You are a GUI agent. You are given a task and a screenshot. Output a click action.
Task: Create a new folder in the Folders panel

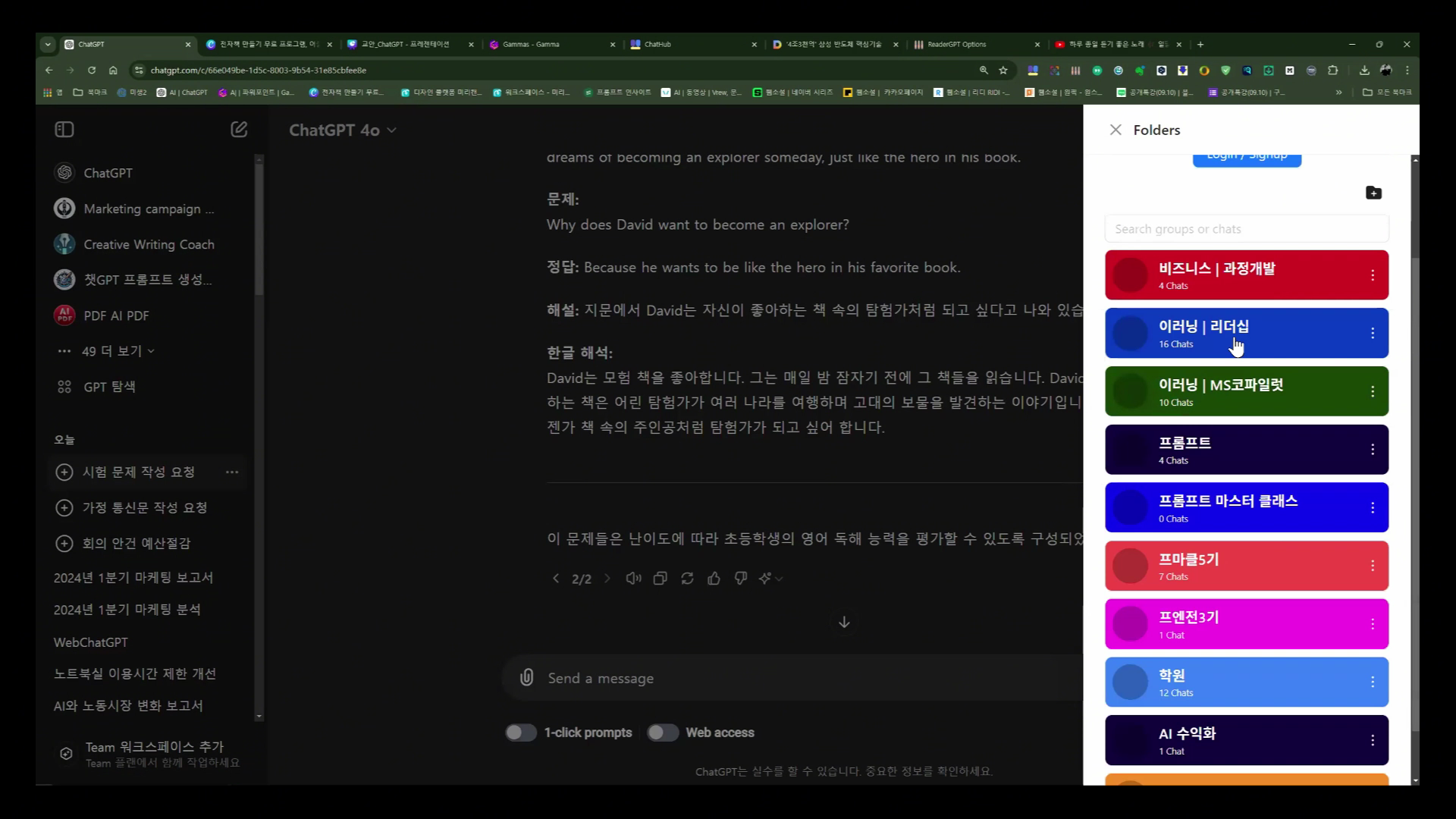pos(1373,193)
